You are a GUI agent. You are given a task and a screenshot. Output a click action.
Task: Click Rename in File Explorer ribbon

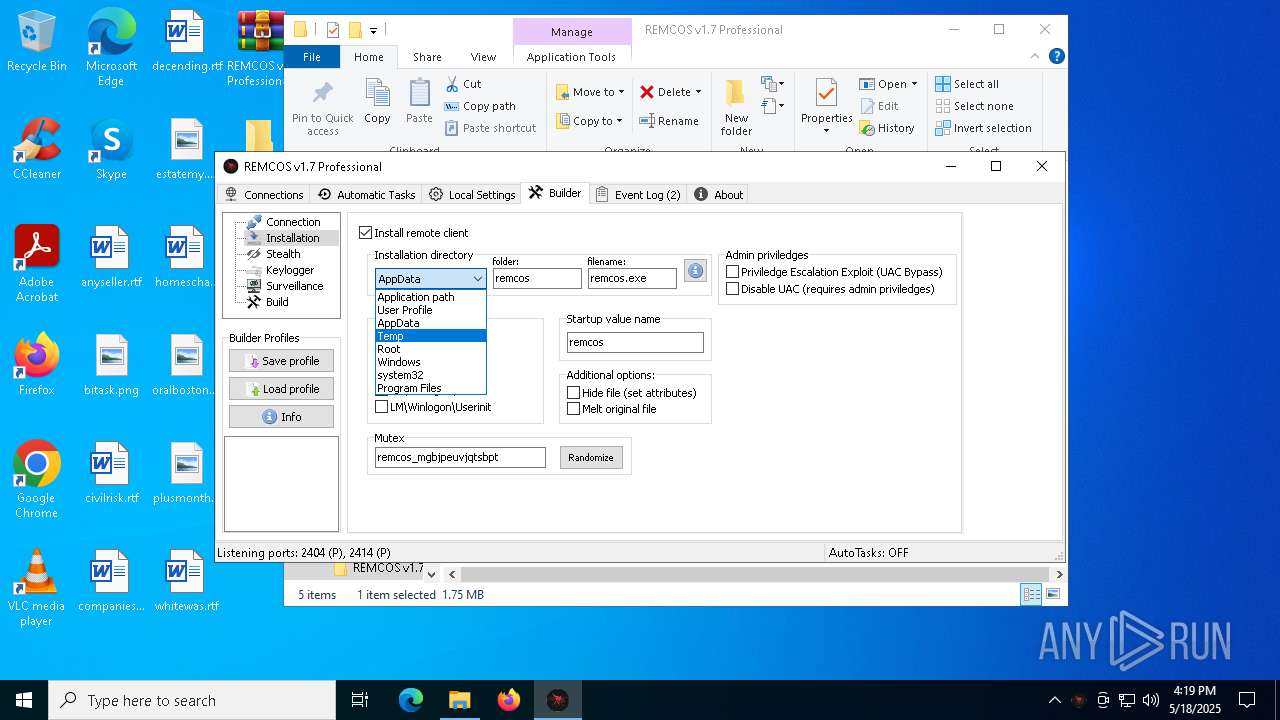tap(669, 121)
